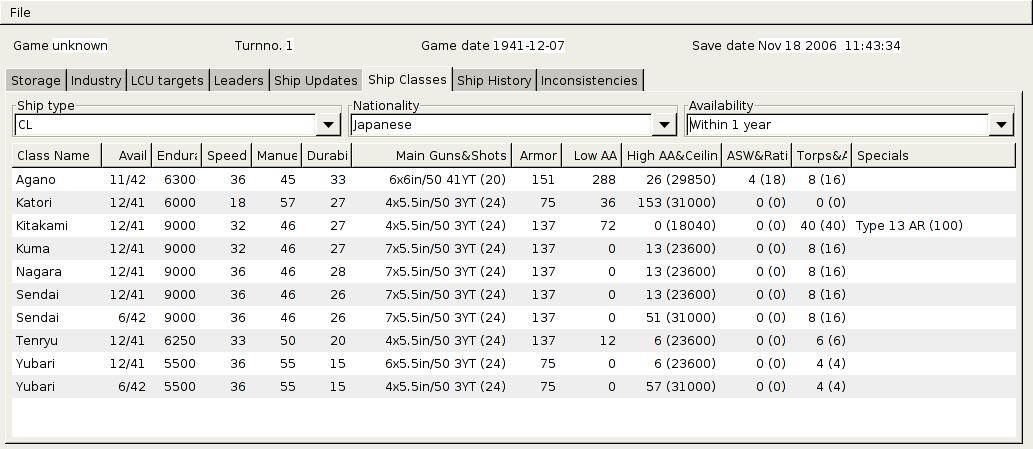Select the Ship Classes tab
The height and width of the screenshot is (449, 1033).
407,79
